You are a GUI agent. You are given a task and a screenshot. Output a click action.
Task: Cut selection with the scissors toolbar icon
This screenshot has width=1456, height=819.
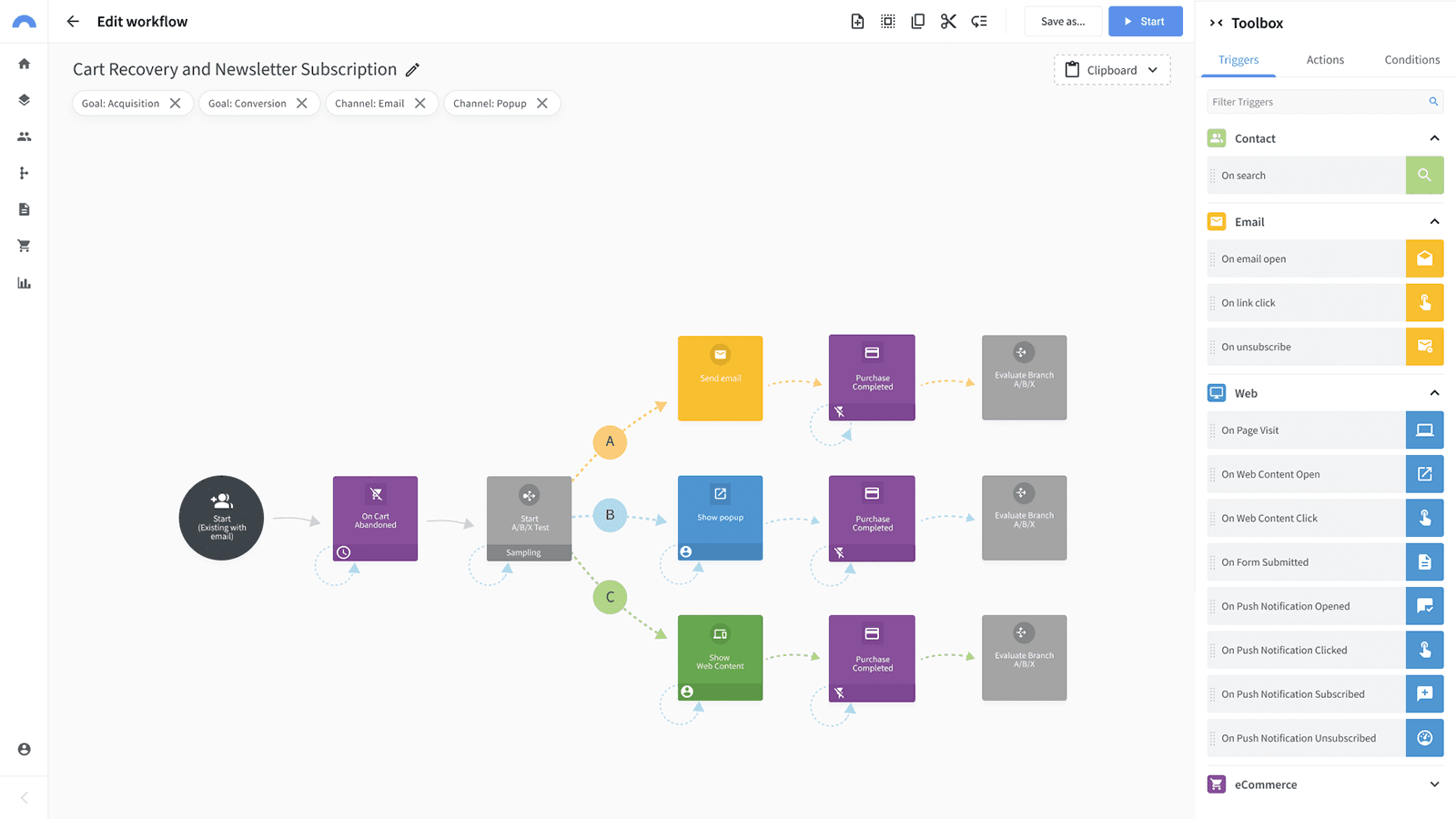click(x=948, y=20)
